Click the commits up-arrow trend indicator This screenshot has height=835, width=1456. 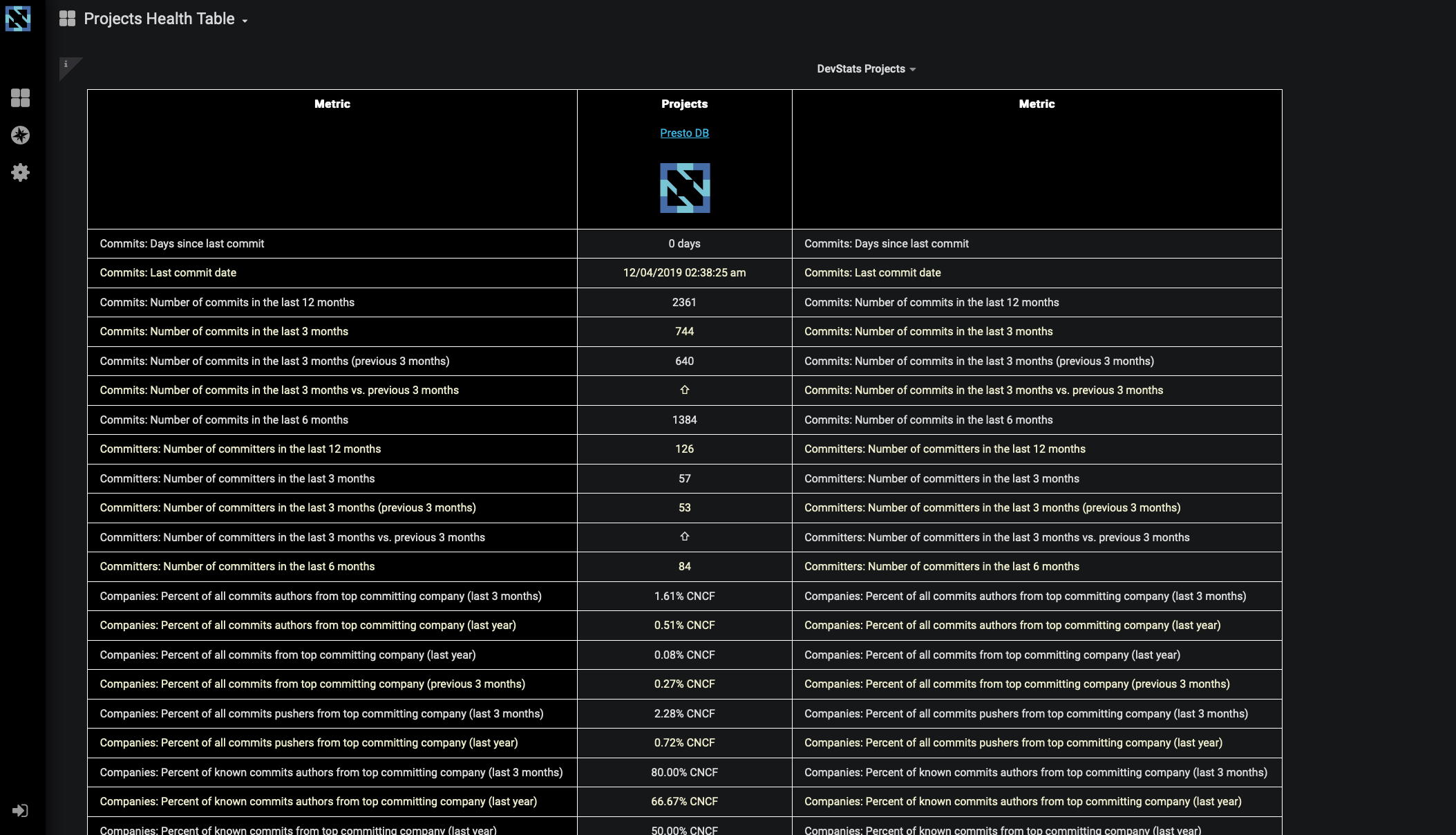pyautogui.click(x=684, y=390)
